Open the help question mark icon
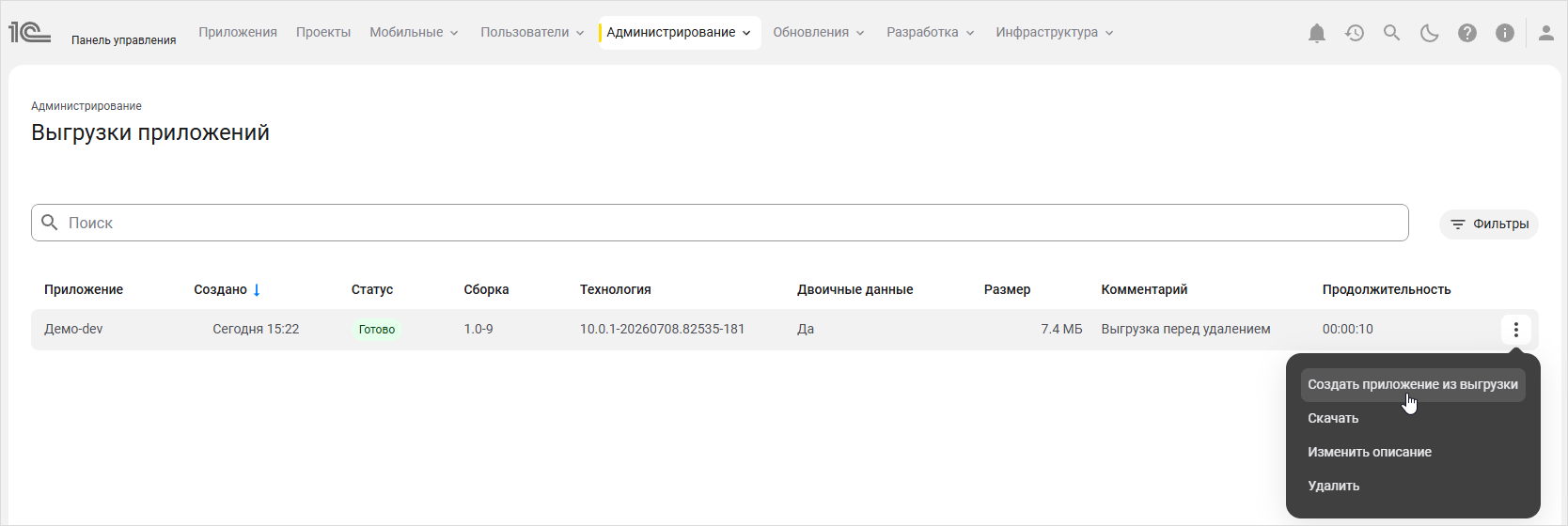 (x=1467, y=33)
